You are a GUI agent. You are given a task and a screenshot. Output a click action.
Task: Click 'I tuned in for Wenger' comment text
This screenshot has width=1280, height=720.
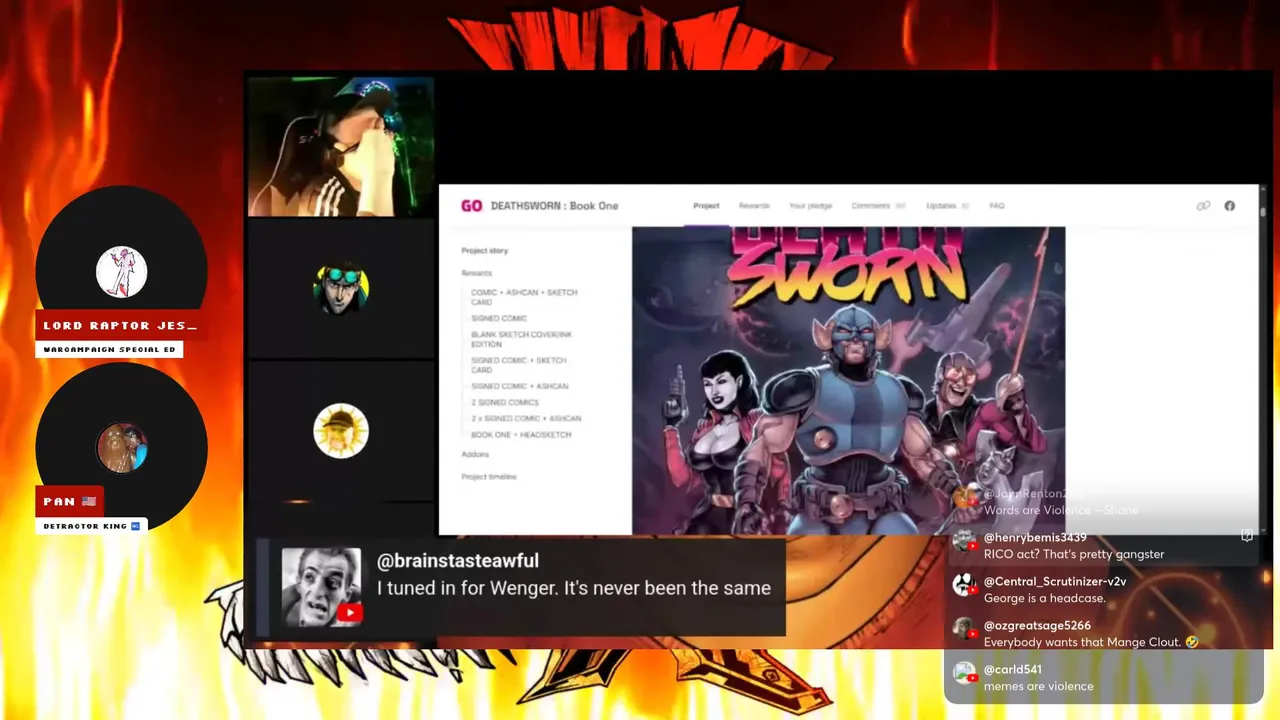574,589
